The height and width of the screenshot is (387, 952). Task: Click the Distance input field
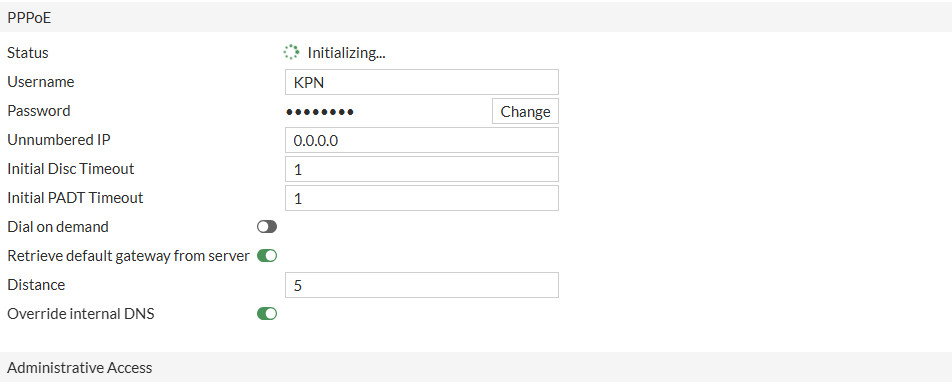[421, 285]
